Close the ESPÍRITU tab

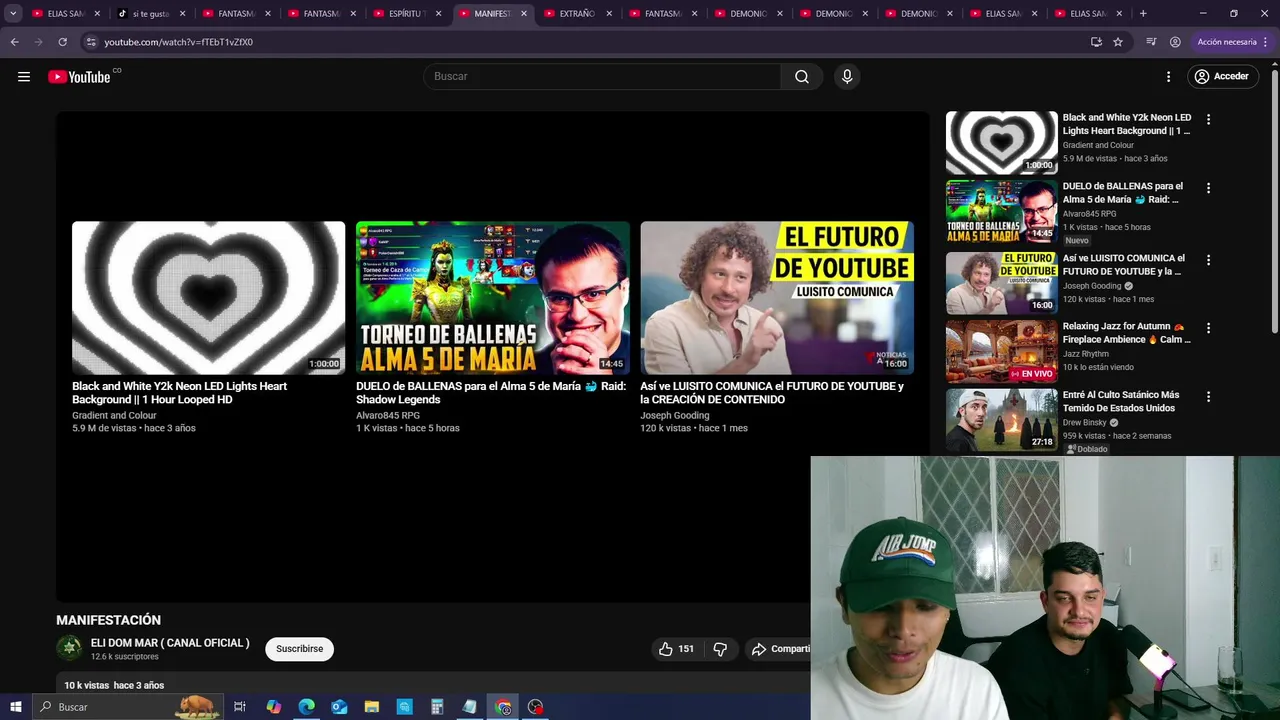point(438,14)
